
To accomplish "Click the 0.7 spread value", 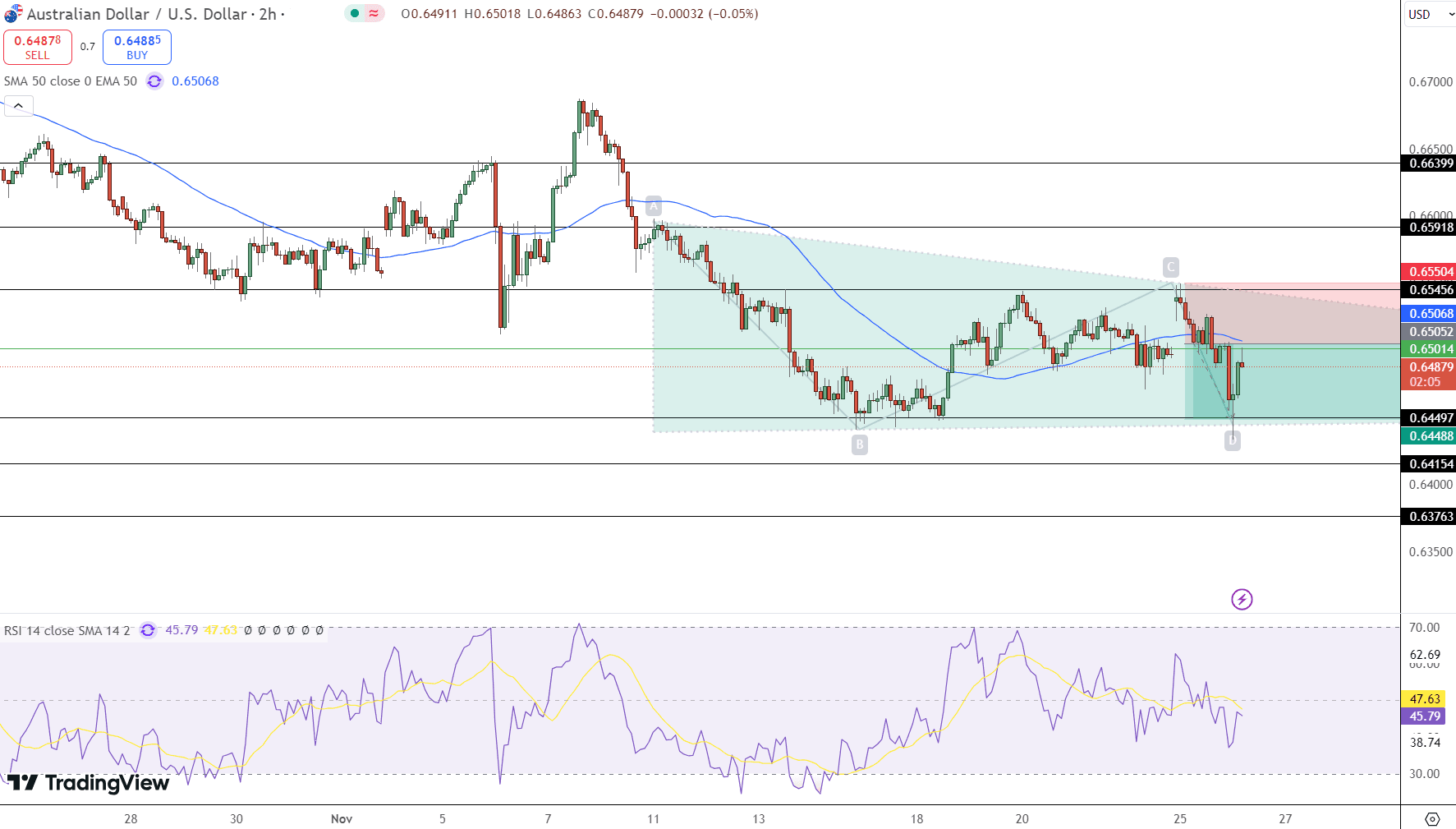I will click(x=88, y=47).
